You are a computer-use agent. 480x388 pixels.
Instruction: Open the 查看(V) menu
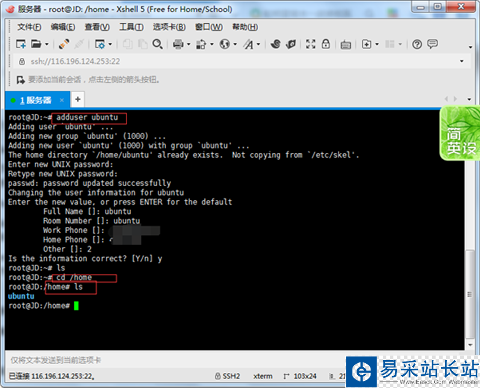point(97,27)
